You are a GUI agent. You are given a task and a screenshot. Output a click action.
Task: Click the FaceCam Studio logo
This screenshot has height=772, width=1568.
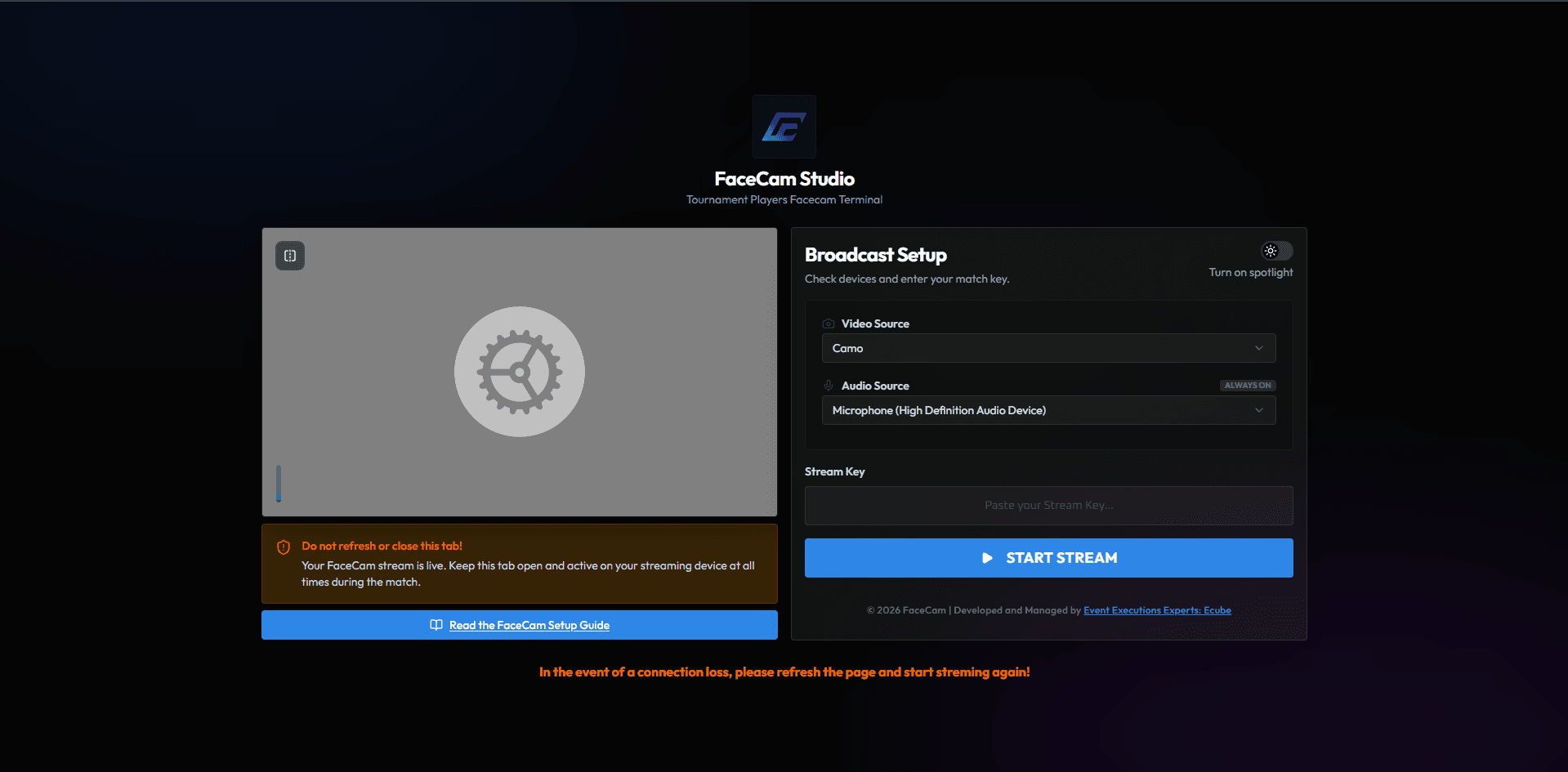coord(784,127)
